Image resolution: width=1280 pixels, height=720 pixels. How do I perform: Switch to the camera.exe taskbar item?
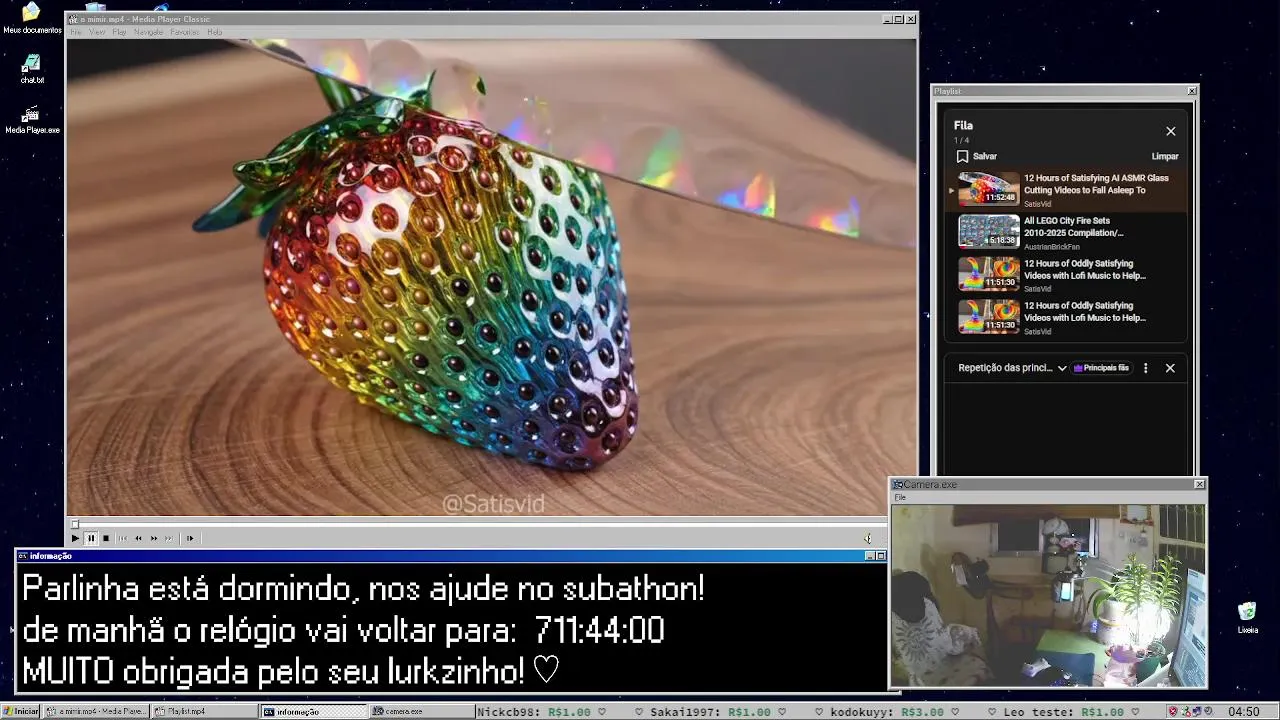pyautogui.click(x=421, y=711)
